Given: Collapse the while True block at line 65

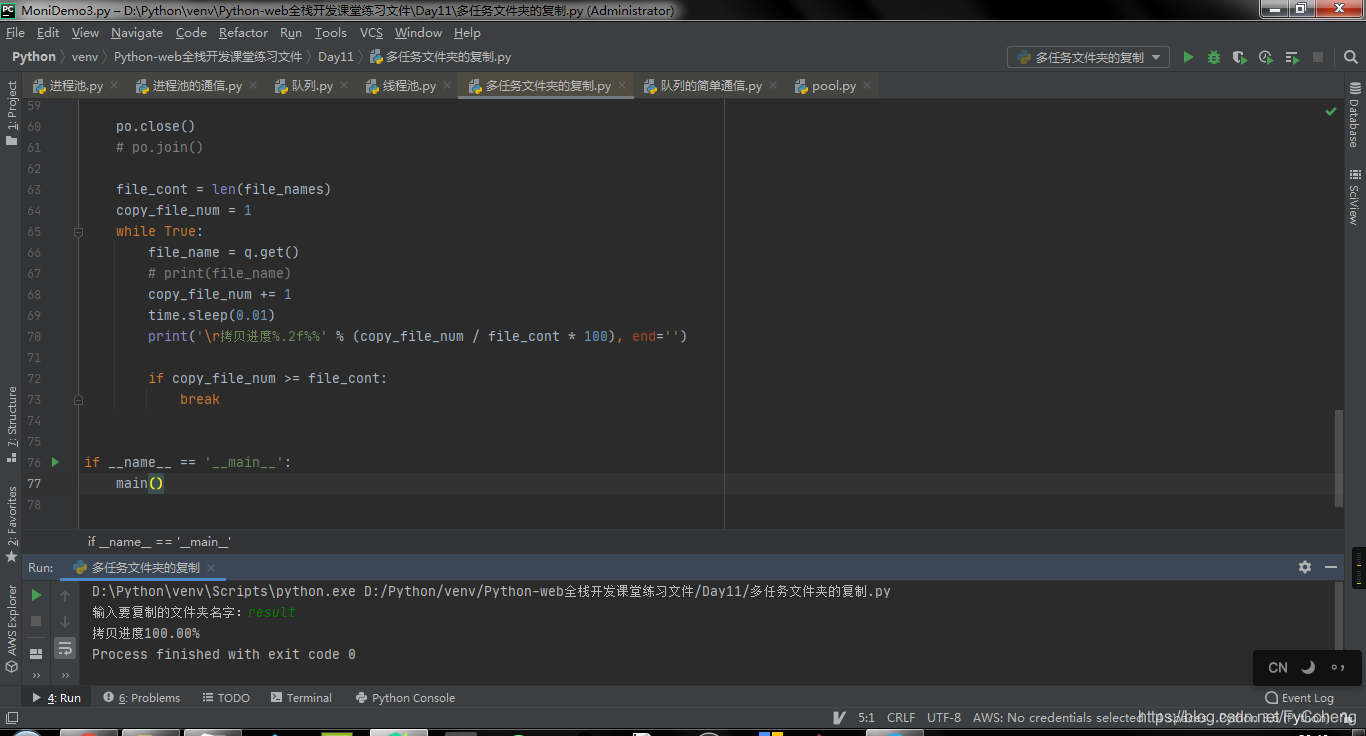Looking at the screenshot, I should tap(79, 231).
